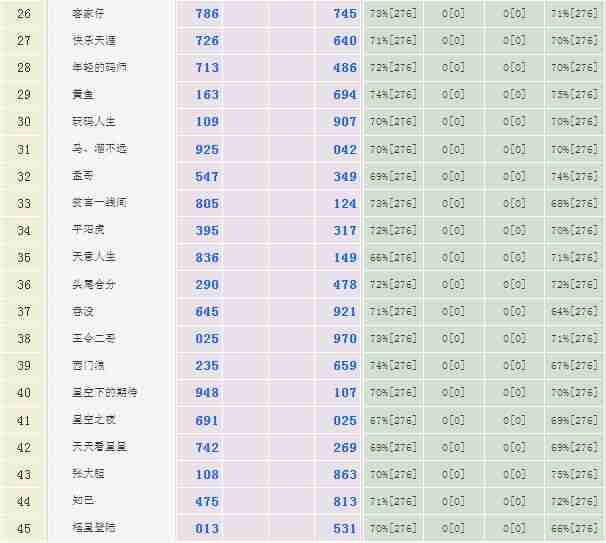The width and height of the screenshot is (606, 543).
Task: Click the 64%[276] value in row 37
Action: [x=574, y=312]
